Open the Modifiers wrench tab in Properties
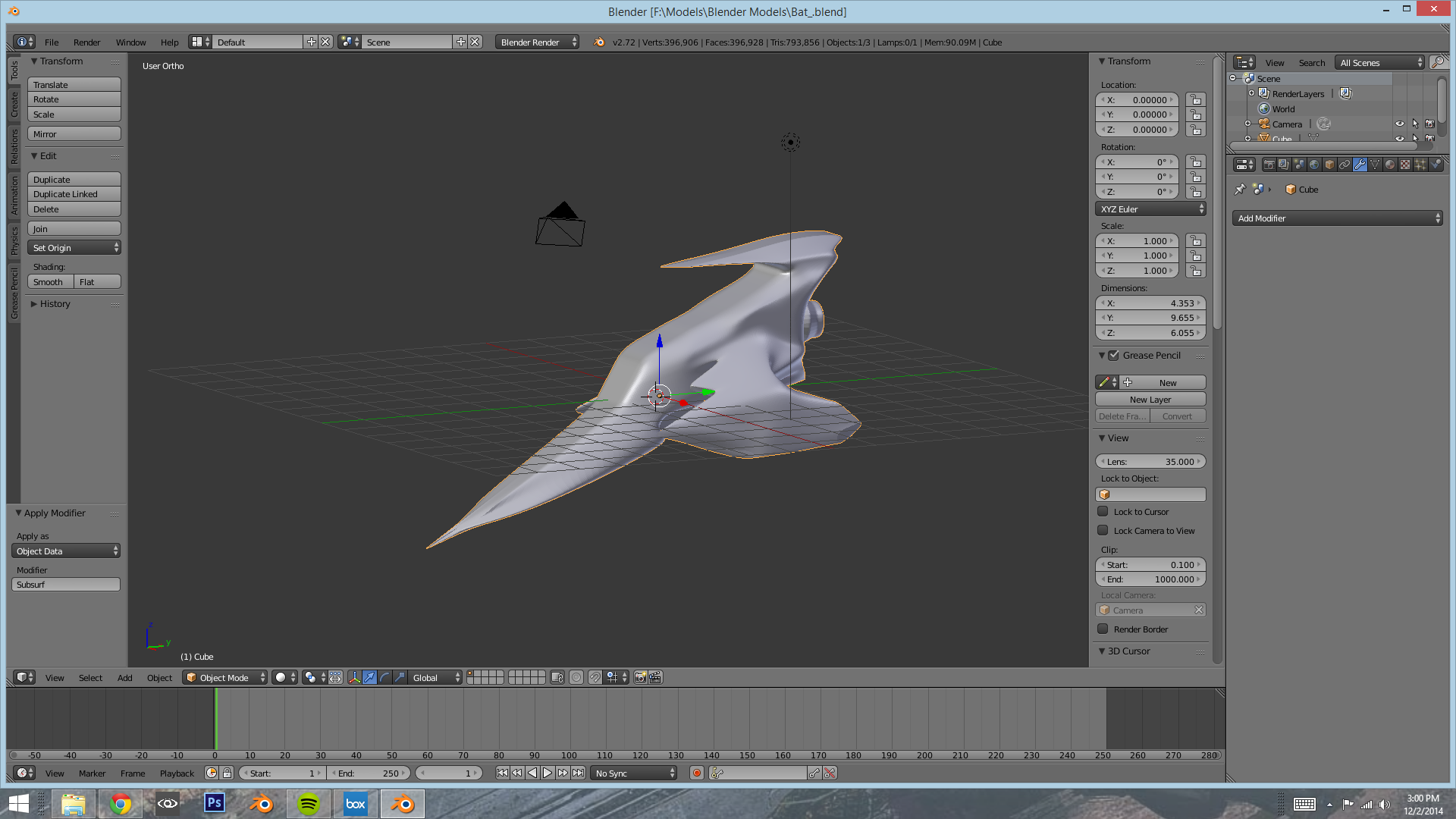Image resolution: width=1456 pixels, height=819 pixels. 1360,165
